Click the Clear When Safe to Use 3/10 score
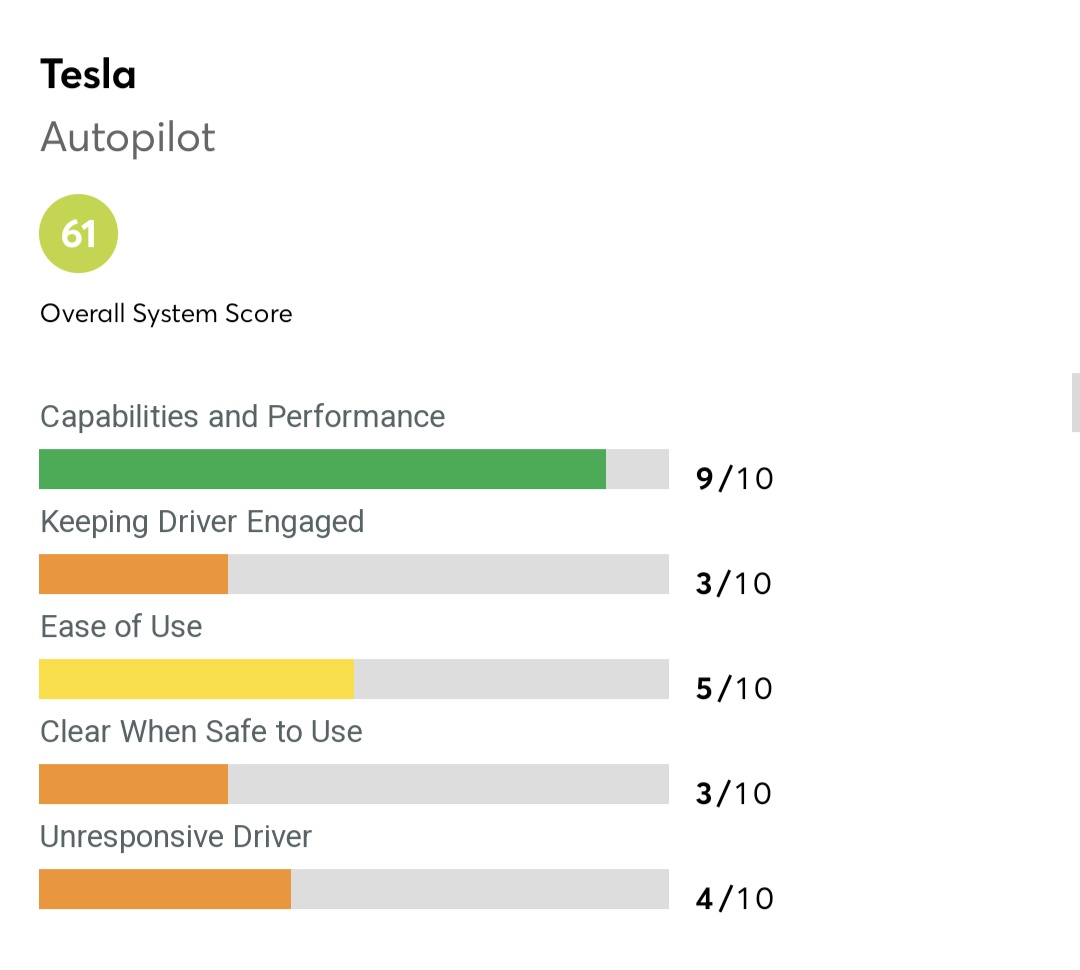Image resolution: width=1080 pixels, height=970 pixels. 734,794
